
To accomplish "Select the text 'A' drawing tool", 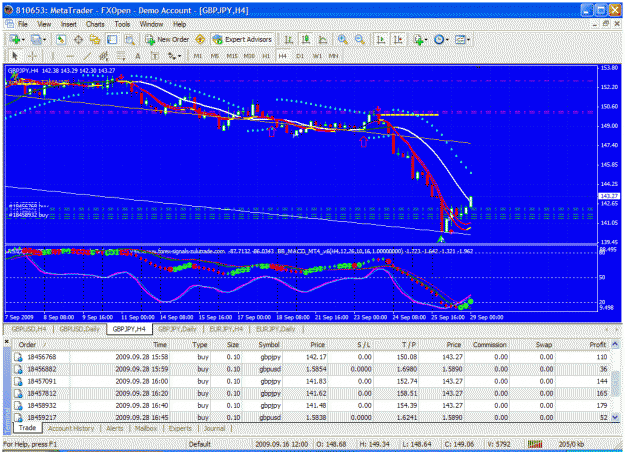I will tap(138, 56).
